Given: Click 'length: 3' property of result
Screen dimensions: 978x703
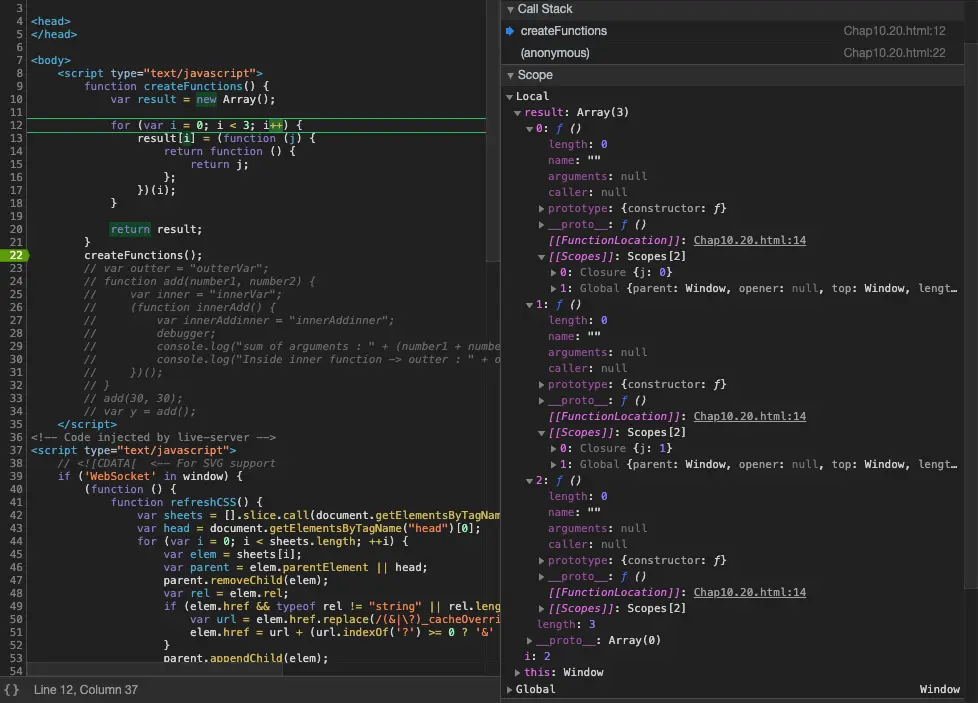Looking at the screenshot, I should pyautogui.click(x=566, y=624).
